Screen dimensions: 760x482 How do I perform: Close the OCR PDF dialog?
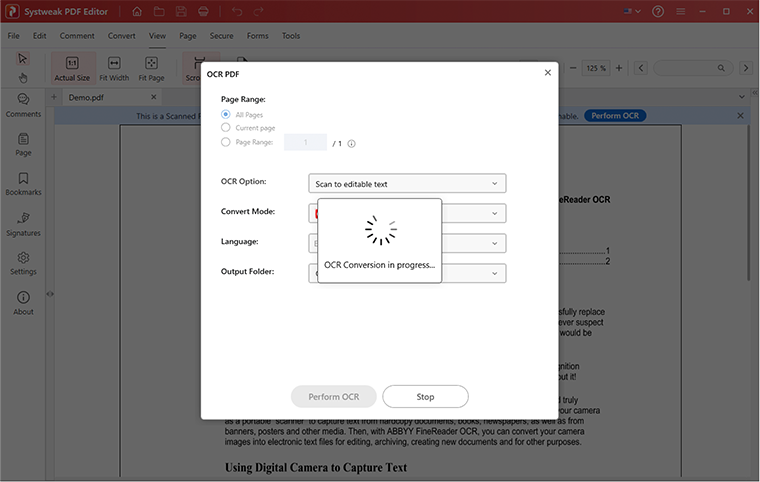[548, 73]
